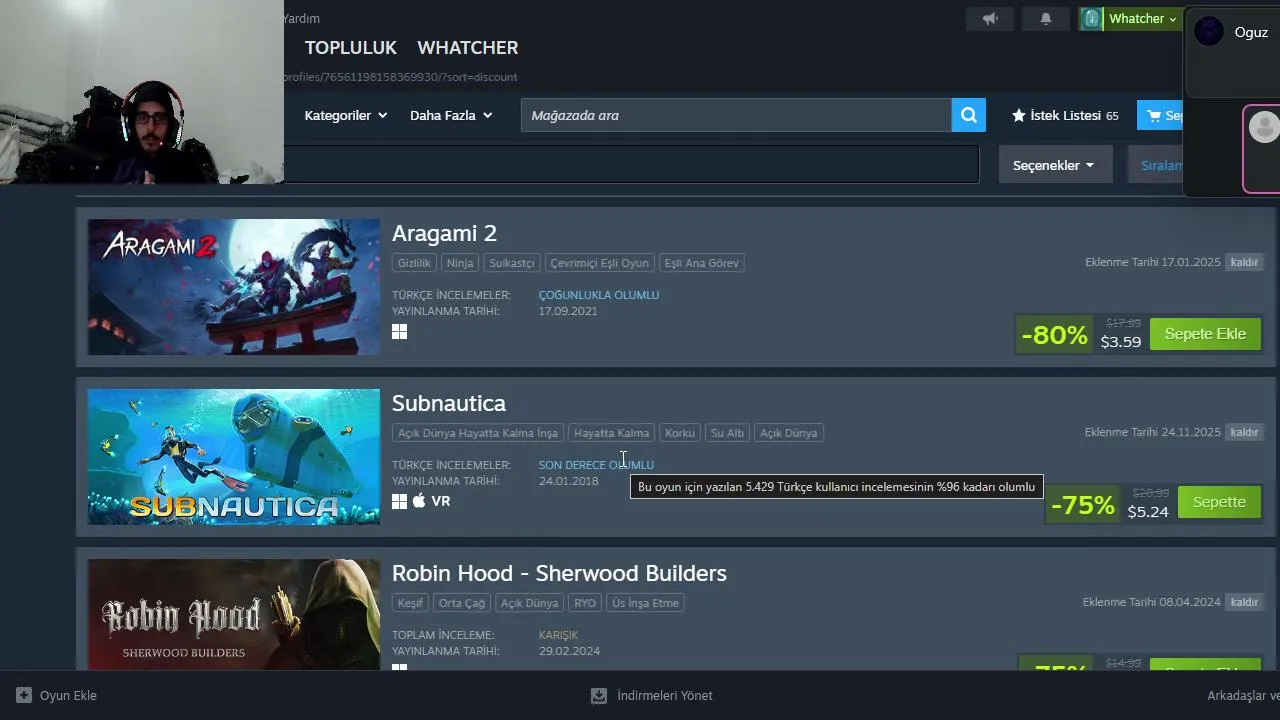Open Aragami 2 thumbnail
The height and width of the screenshot is (720, 1280).
click(233, 287)
